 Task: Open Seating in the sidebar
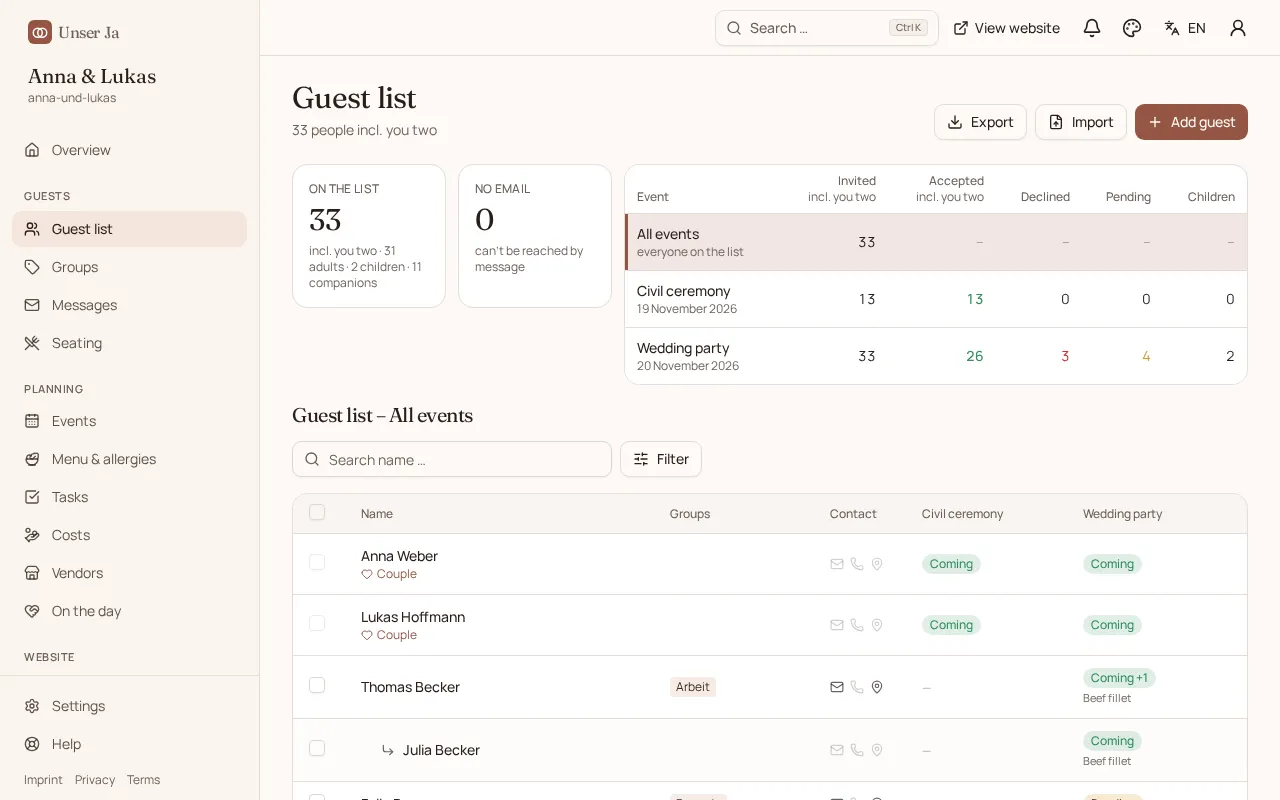click(130, 343)
